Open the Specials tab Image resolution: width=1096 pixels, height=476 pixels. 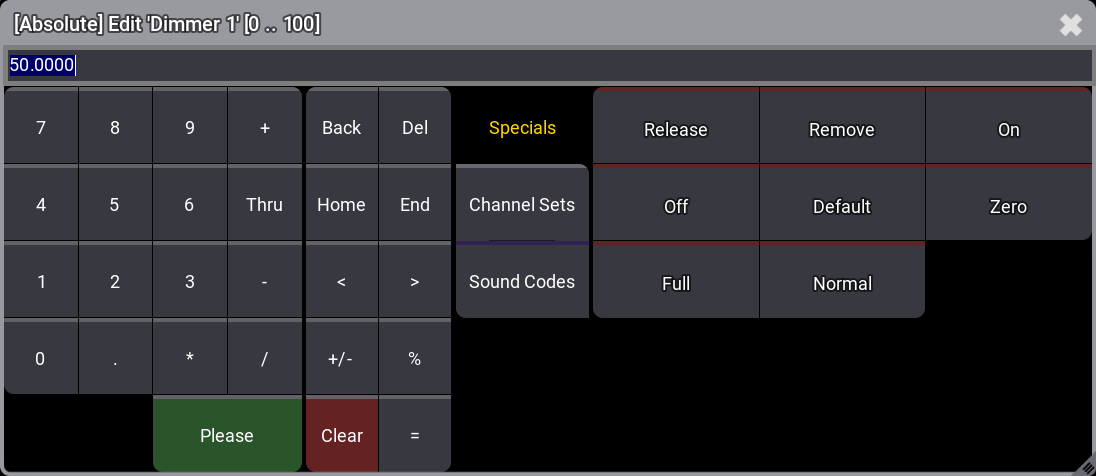(522, 128)
